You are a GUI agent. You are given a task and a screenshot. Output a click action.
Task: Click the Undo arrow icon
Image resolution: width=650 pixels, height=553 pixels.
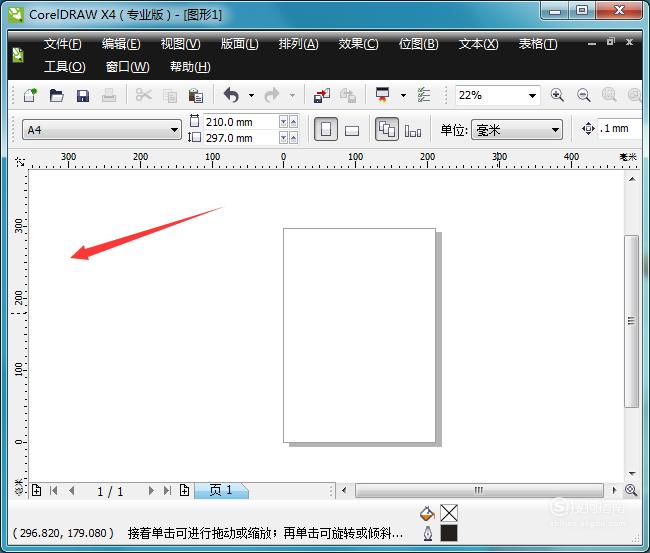coord(231,95)
